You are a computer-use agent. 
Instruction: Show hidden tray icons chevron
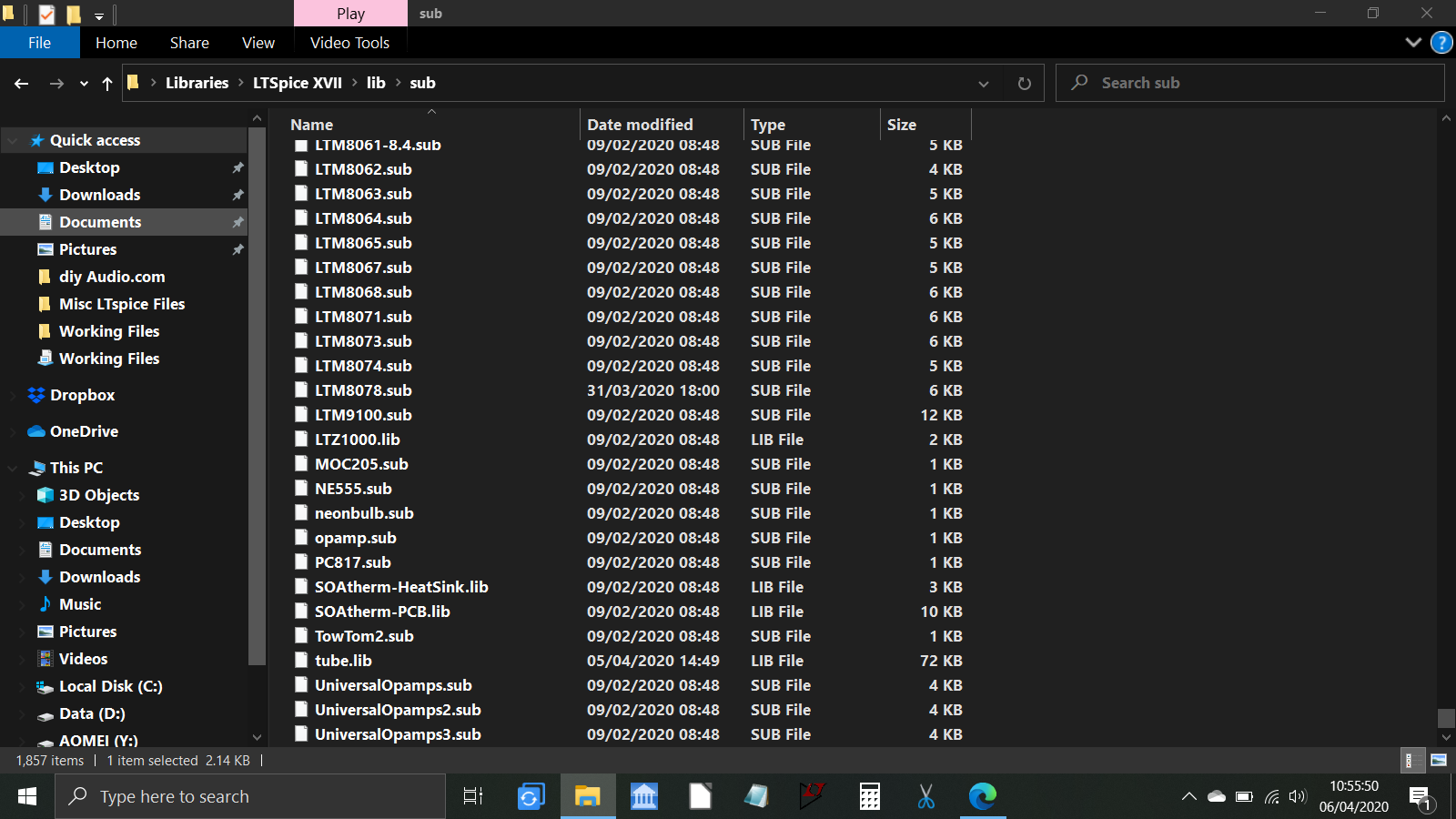[1188, 797]
